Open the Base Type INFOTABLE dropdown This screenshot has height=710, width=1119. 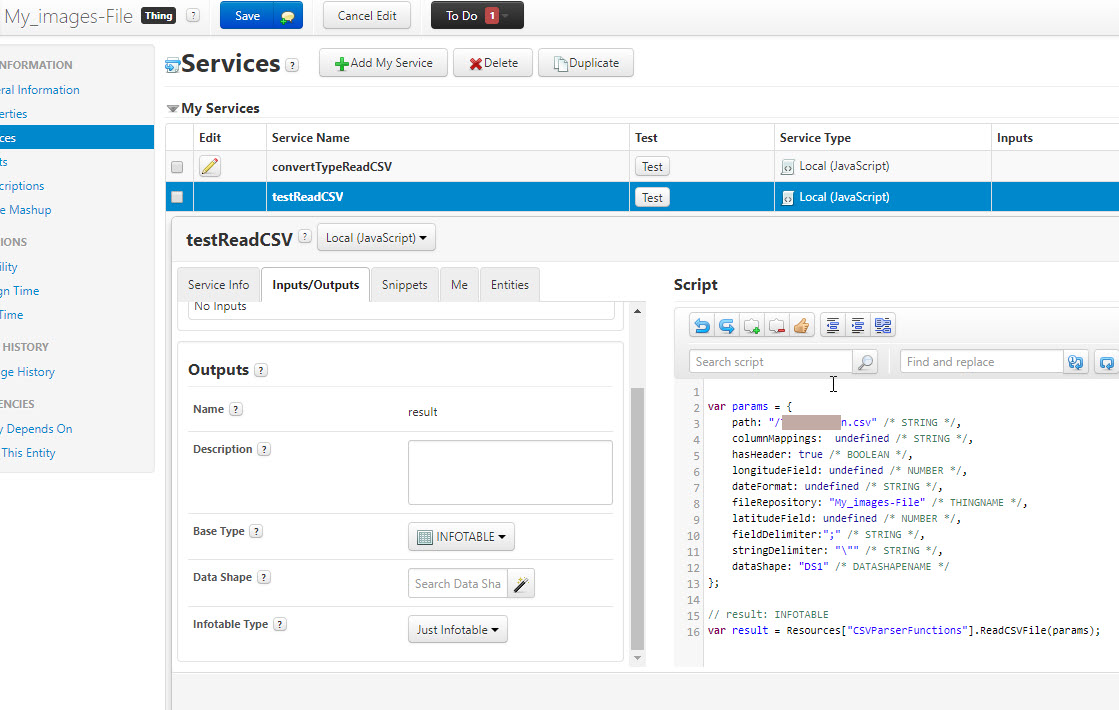point(461,536)
